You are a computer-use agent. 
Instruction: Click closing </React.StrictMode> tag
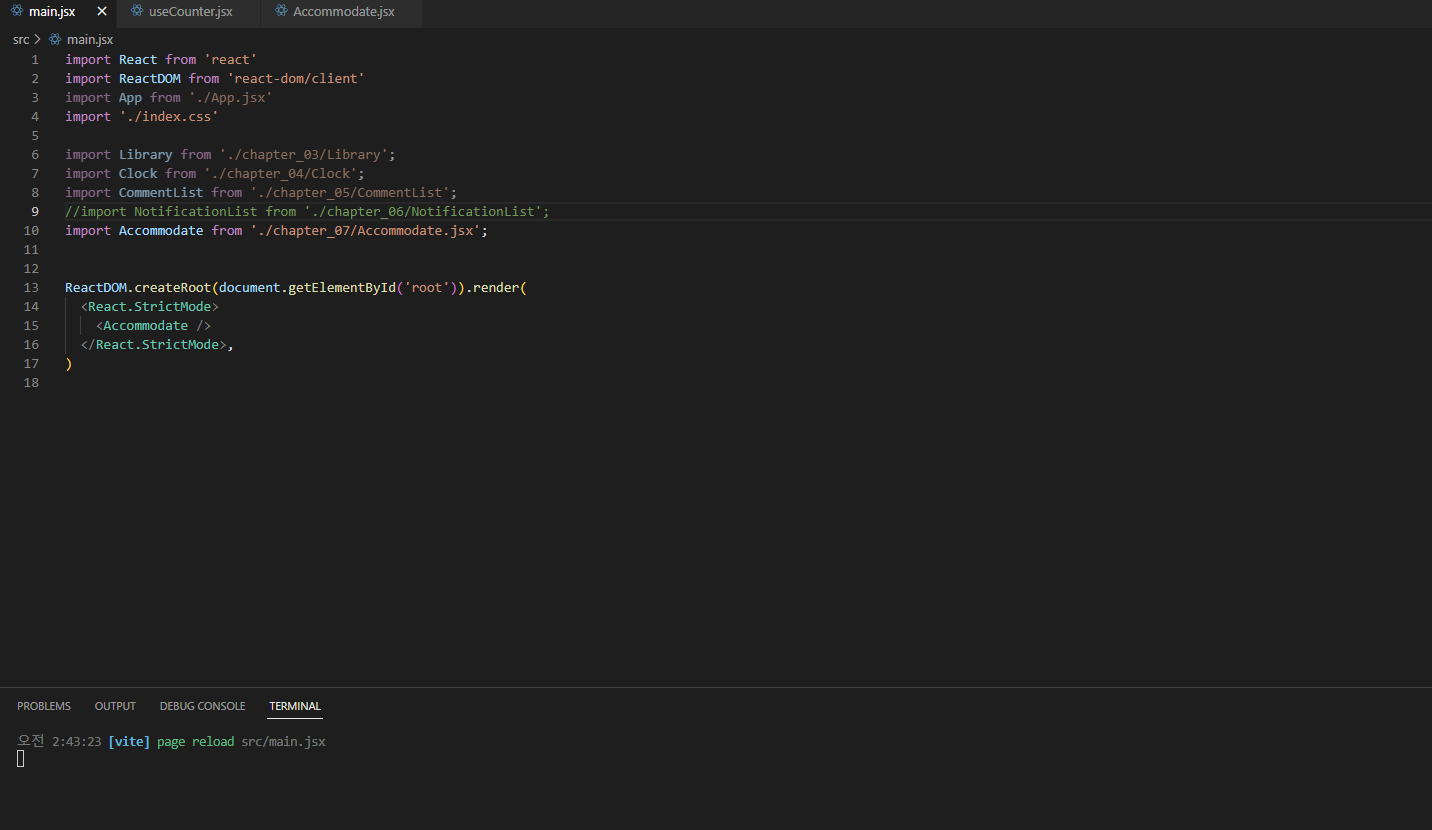pos(154,345)
